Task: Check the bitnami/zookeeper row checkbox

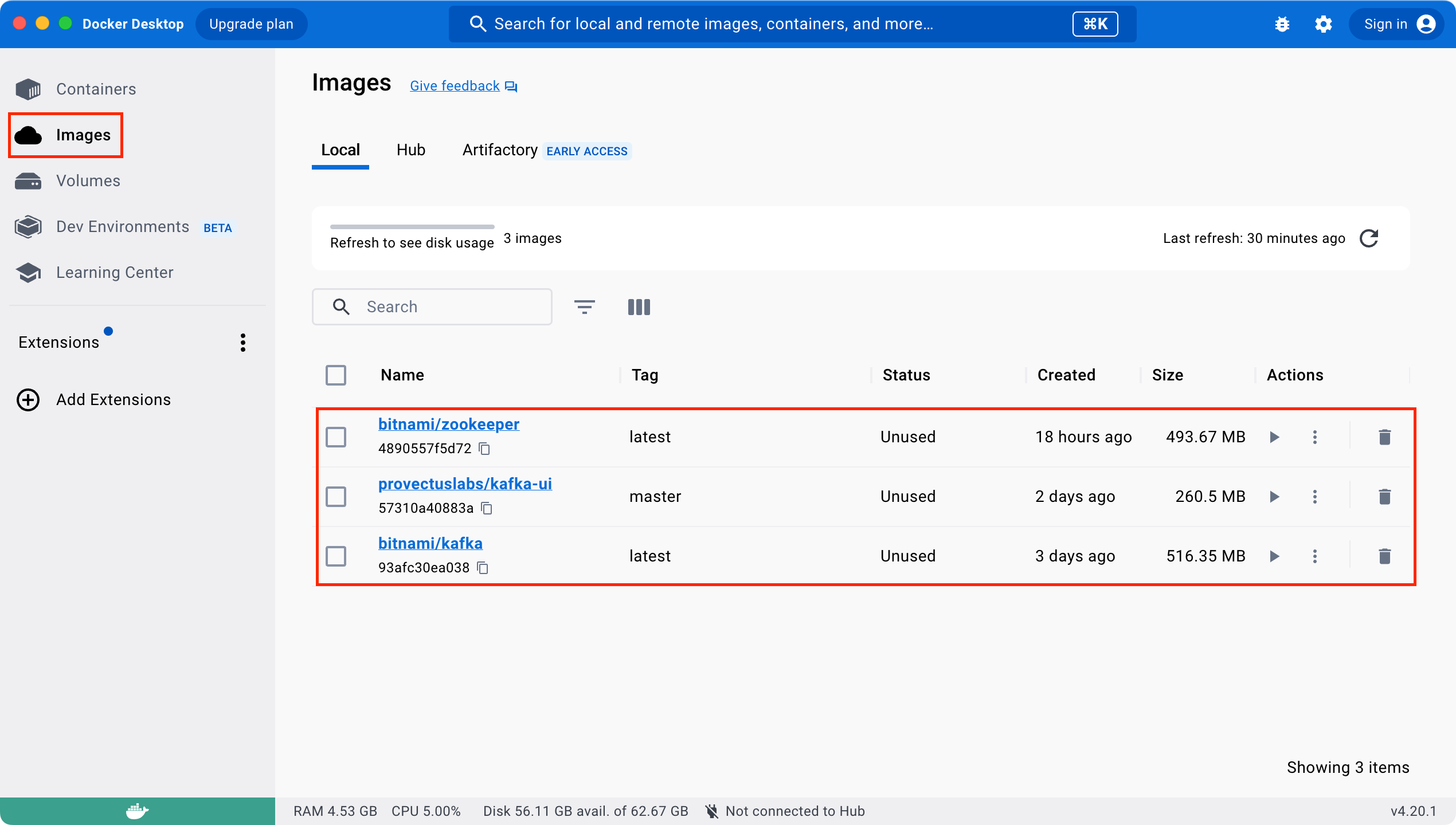Action: pos(336,437)
